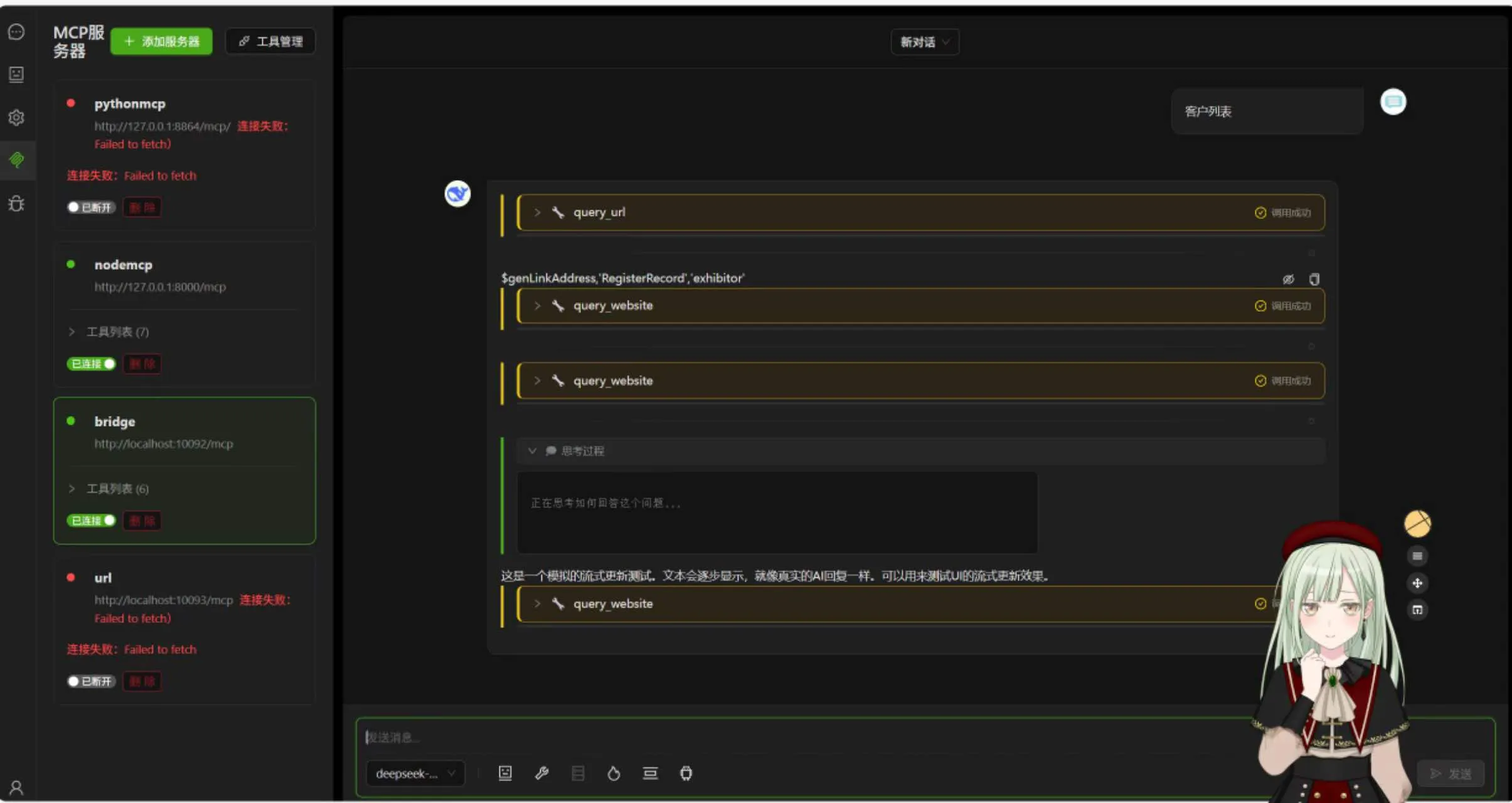This screenshot has width=1512, height=803.
Task: Open the 新对话 dropdown at the top
Action: (x=925, y=42)
